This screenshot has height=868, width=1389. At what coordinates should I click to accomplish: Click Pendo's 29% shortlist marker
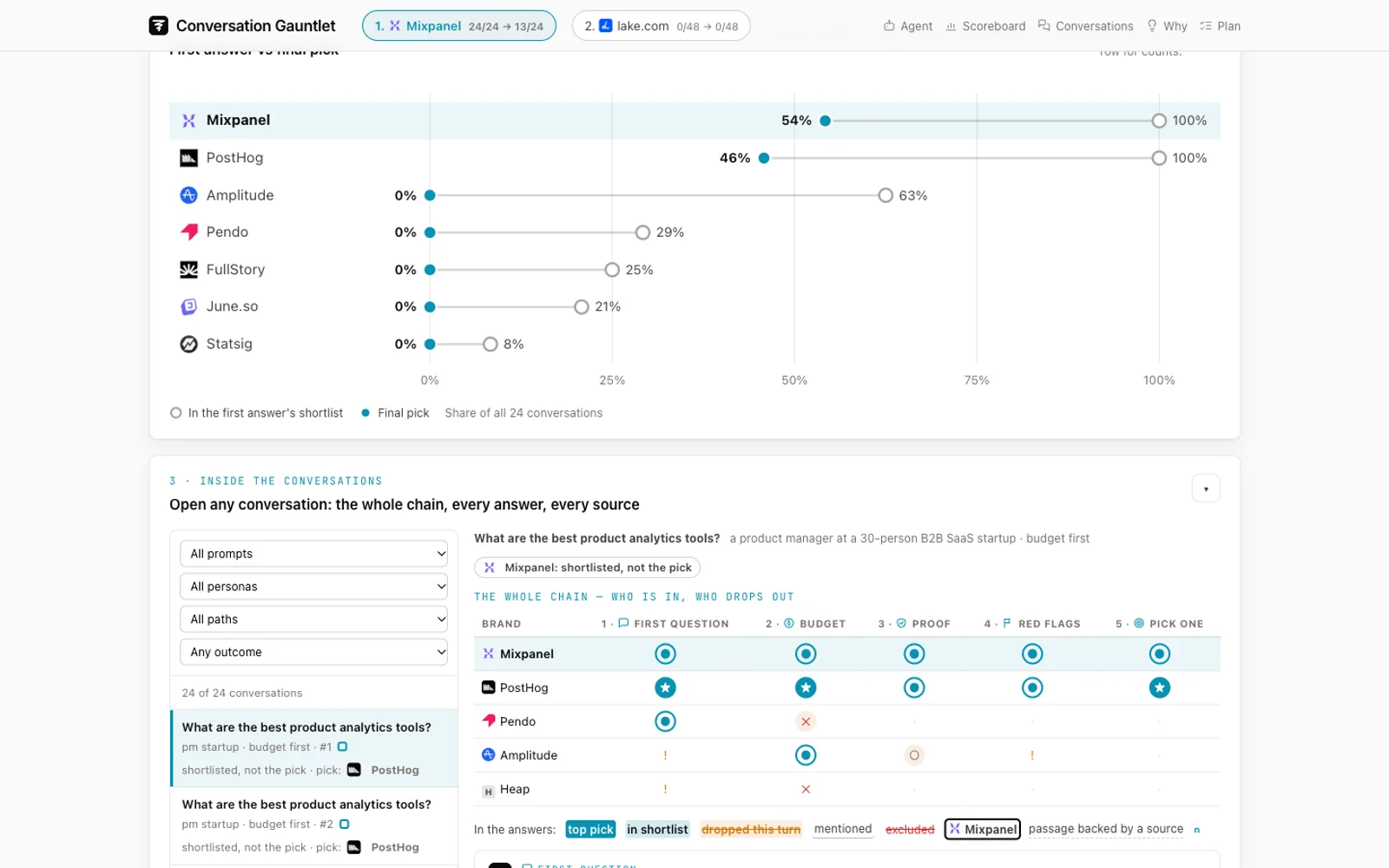pyautogui.click(x=642, y=233)
